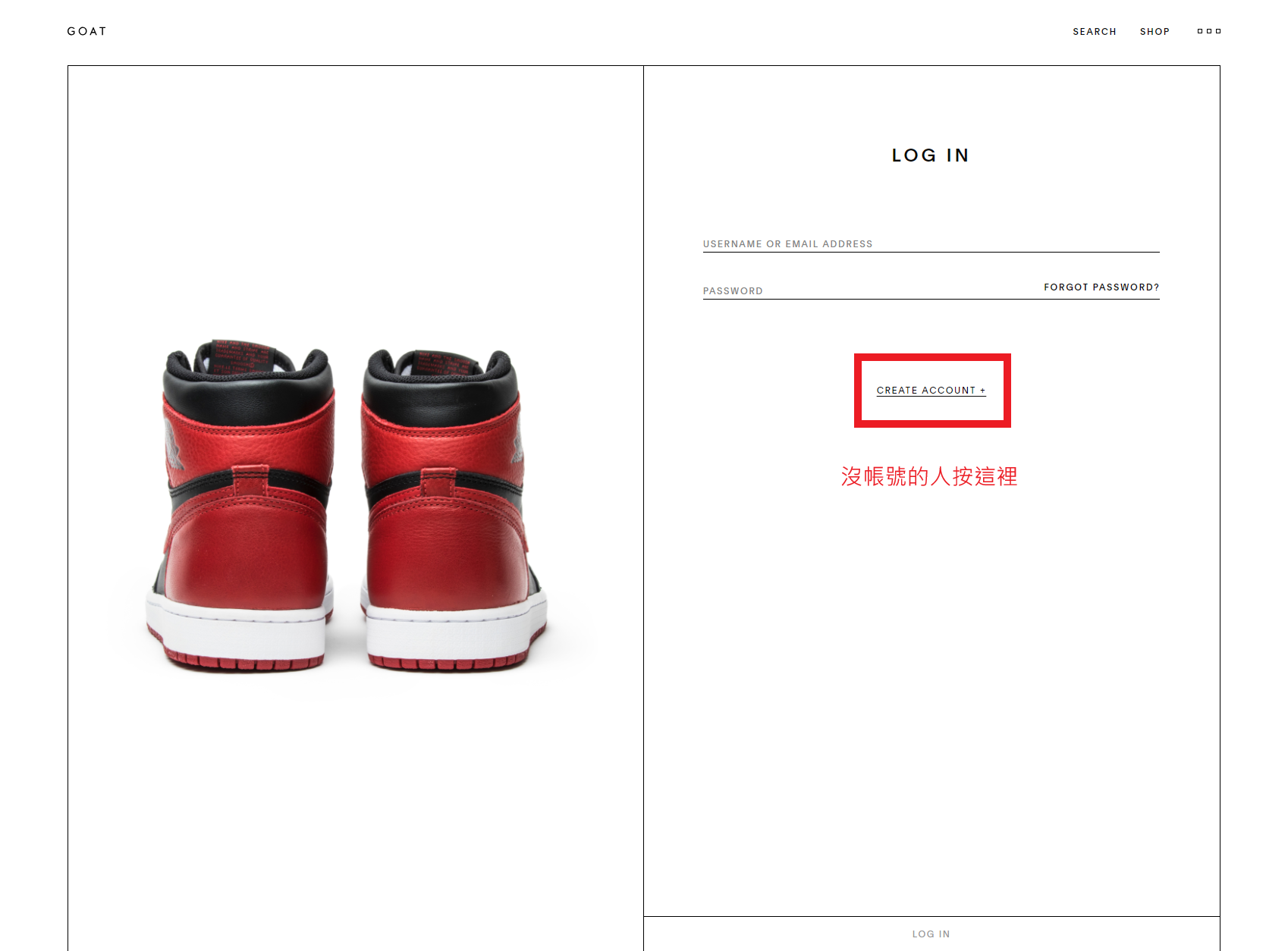Open the three-squares menu icon
Image resolution: width=1288 pixels, height=951 pixels.
click(x=1209, y=31)
